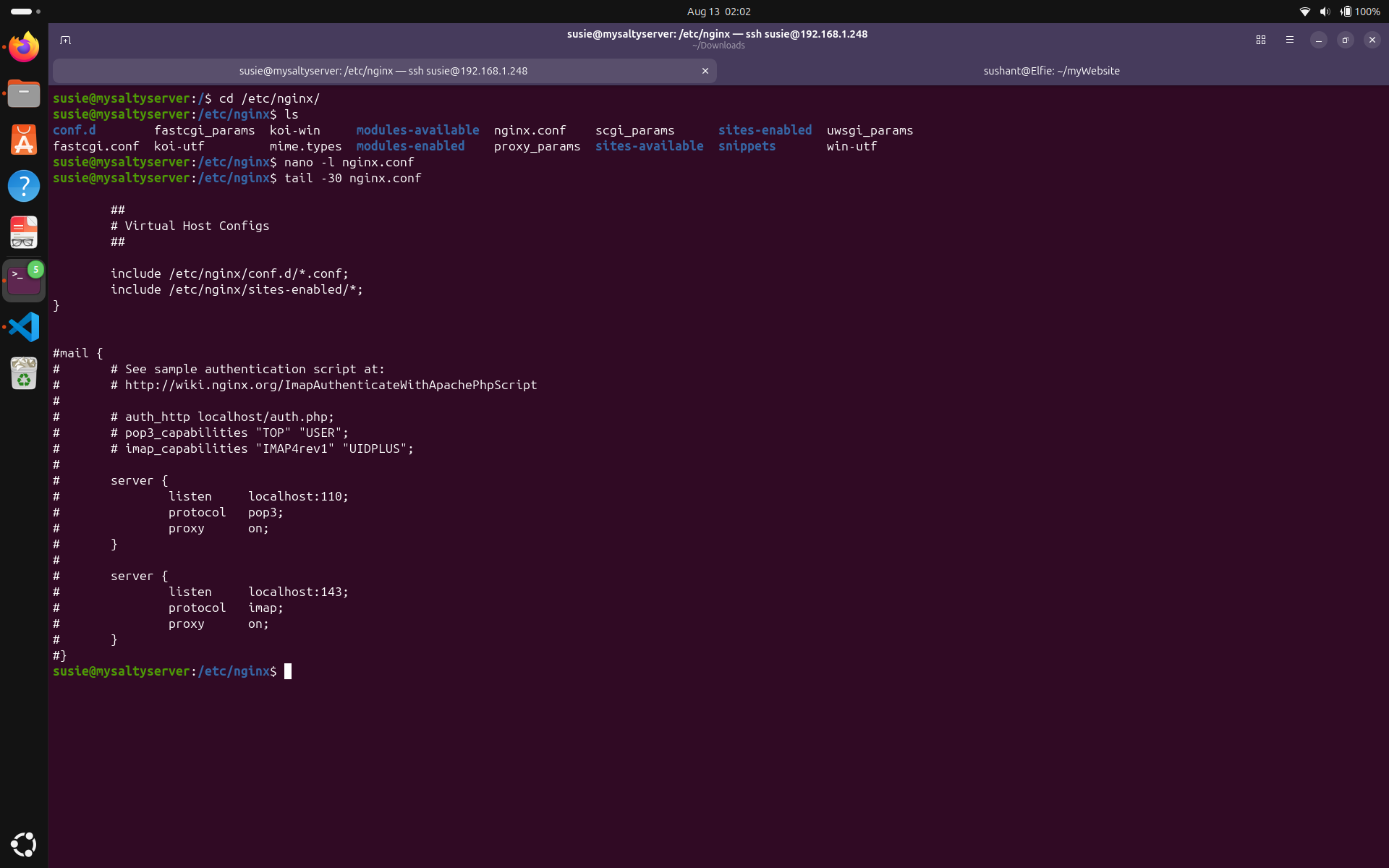Open Firefox from the dock
The width and height of the screenshot is (1389, 868).
(x=24, y=47)
